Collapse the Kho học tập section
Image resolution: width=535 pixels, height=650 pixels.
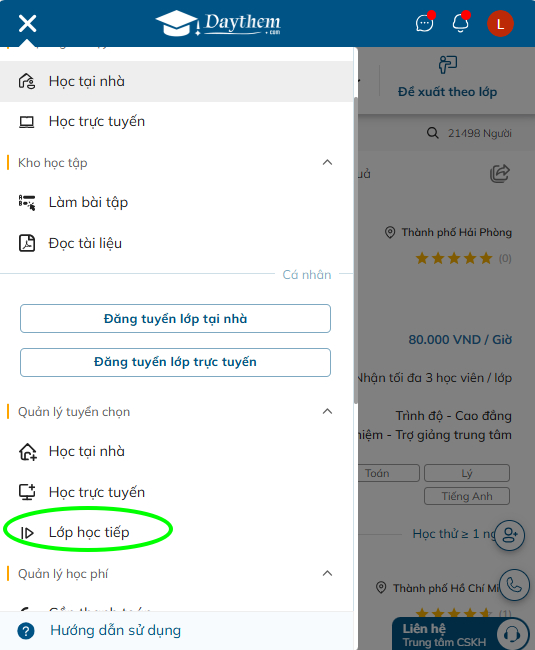(327, 162)
